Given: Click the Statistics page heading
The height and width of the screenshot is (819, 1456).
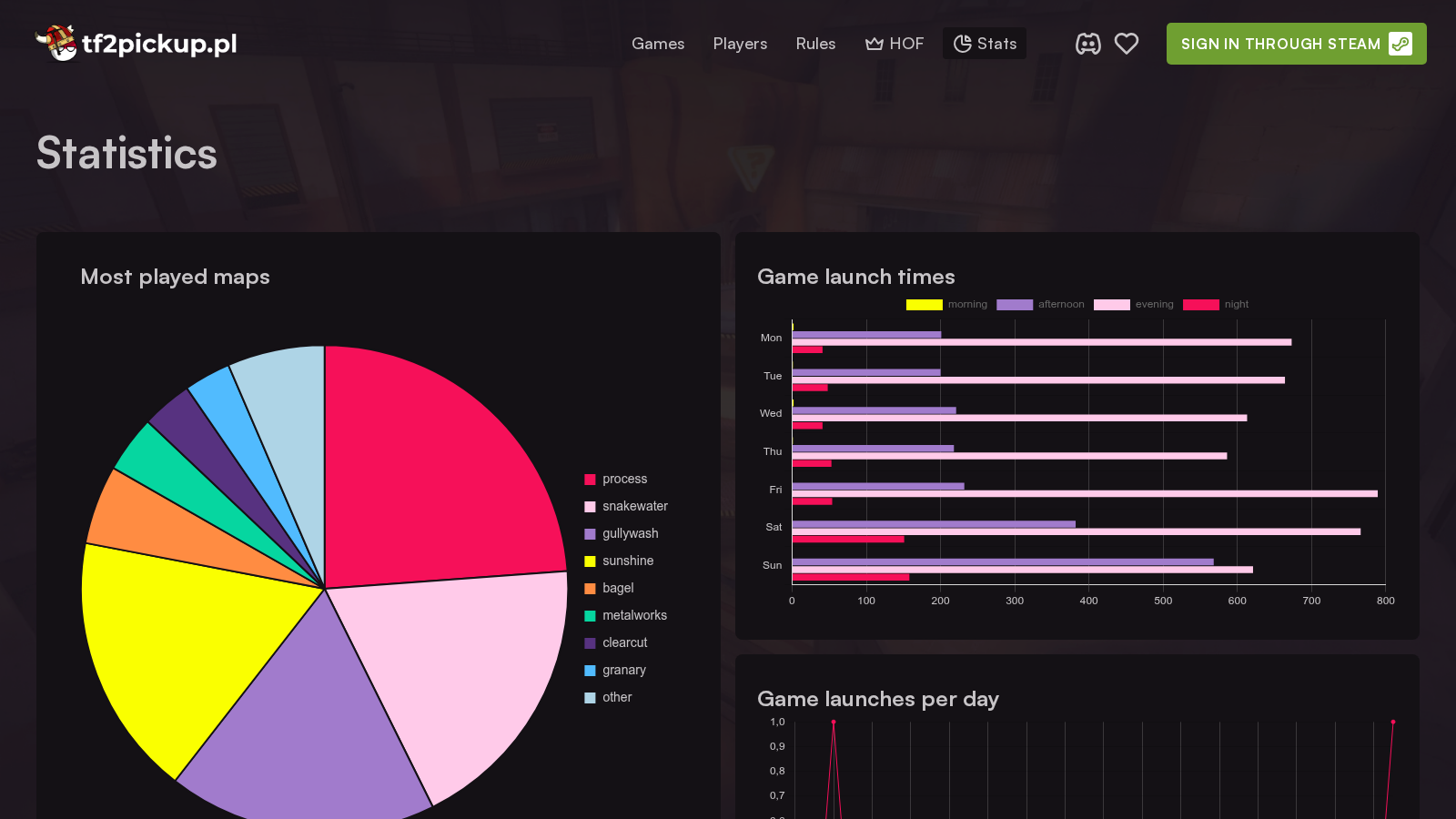Looking at the screenshot, I should (x=126, y=153).
